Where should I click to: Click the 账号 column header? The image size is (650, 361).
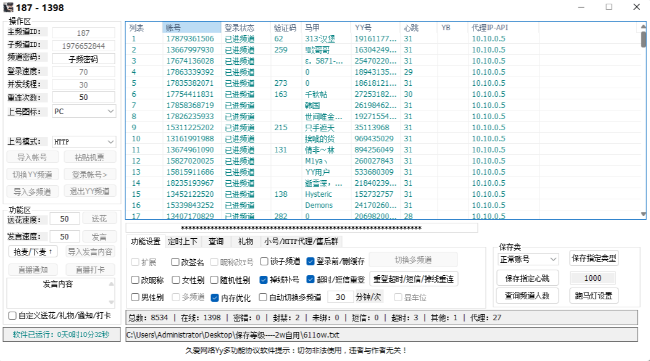coord(192,28)
